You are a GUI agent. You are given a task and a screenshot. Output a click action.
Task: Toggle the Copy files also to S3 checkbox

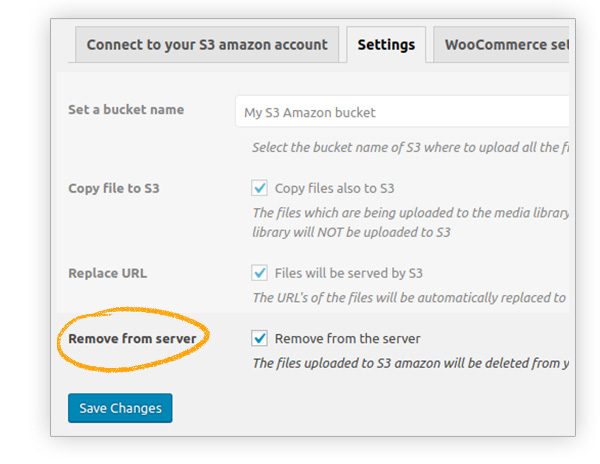(x=259, y=188)
